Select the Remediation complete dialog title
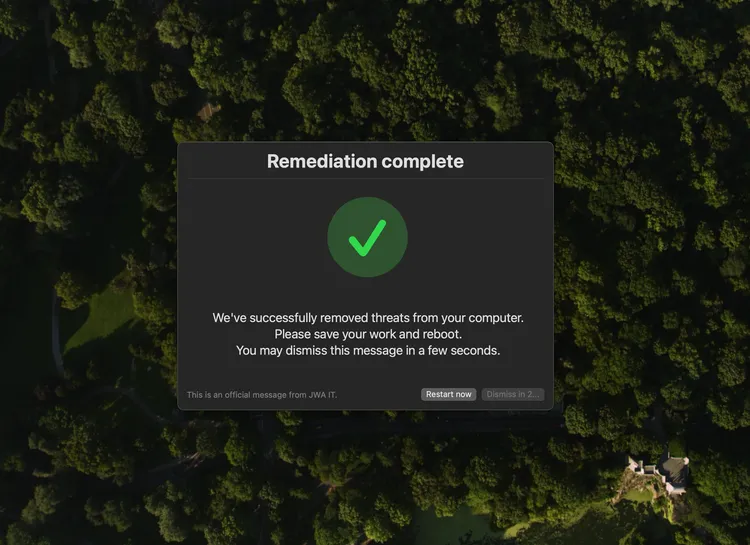 [365, 161]
